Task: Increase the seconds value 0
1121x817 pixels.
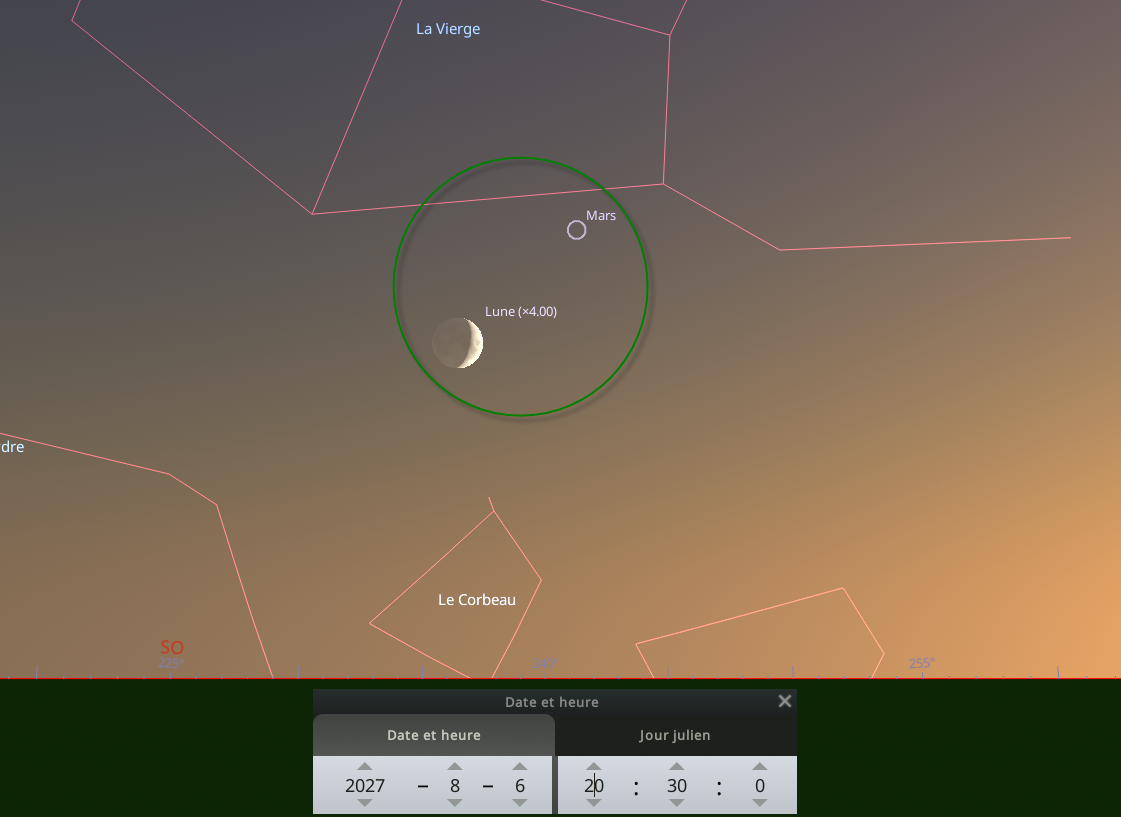Action: coord(759,768)
